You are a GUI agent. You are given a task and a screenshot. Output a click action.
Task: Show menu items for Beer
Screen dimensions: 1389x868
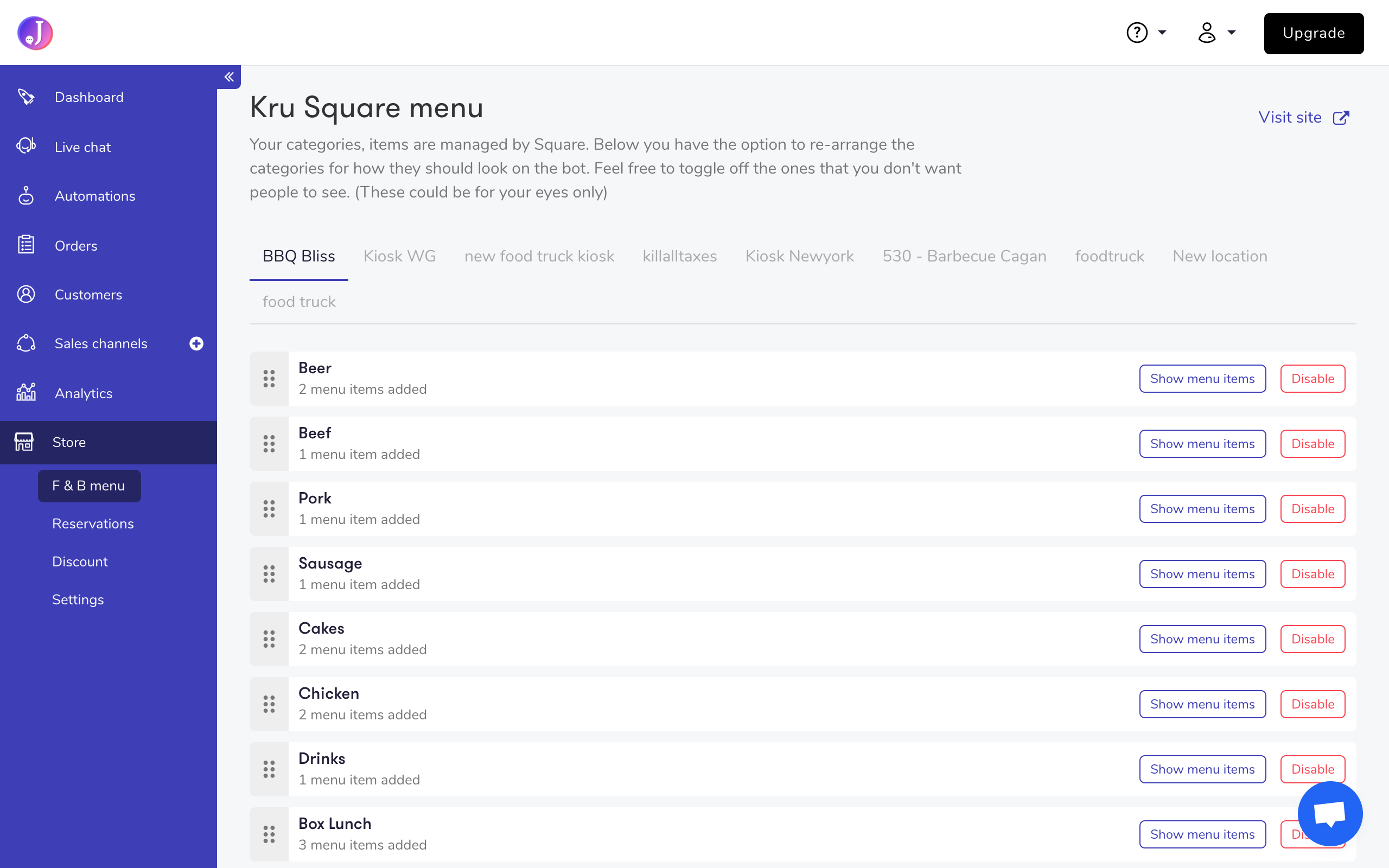pos(1202,379)
